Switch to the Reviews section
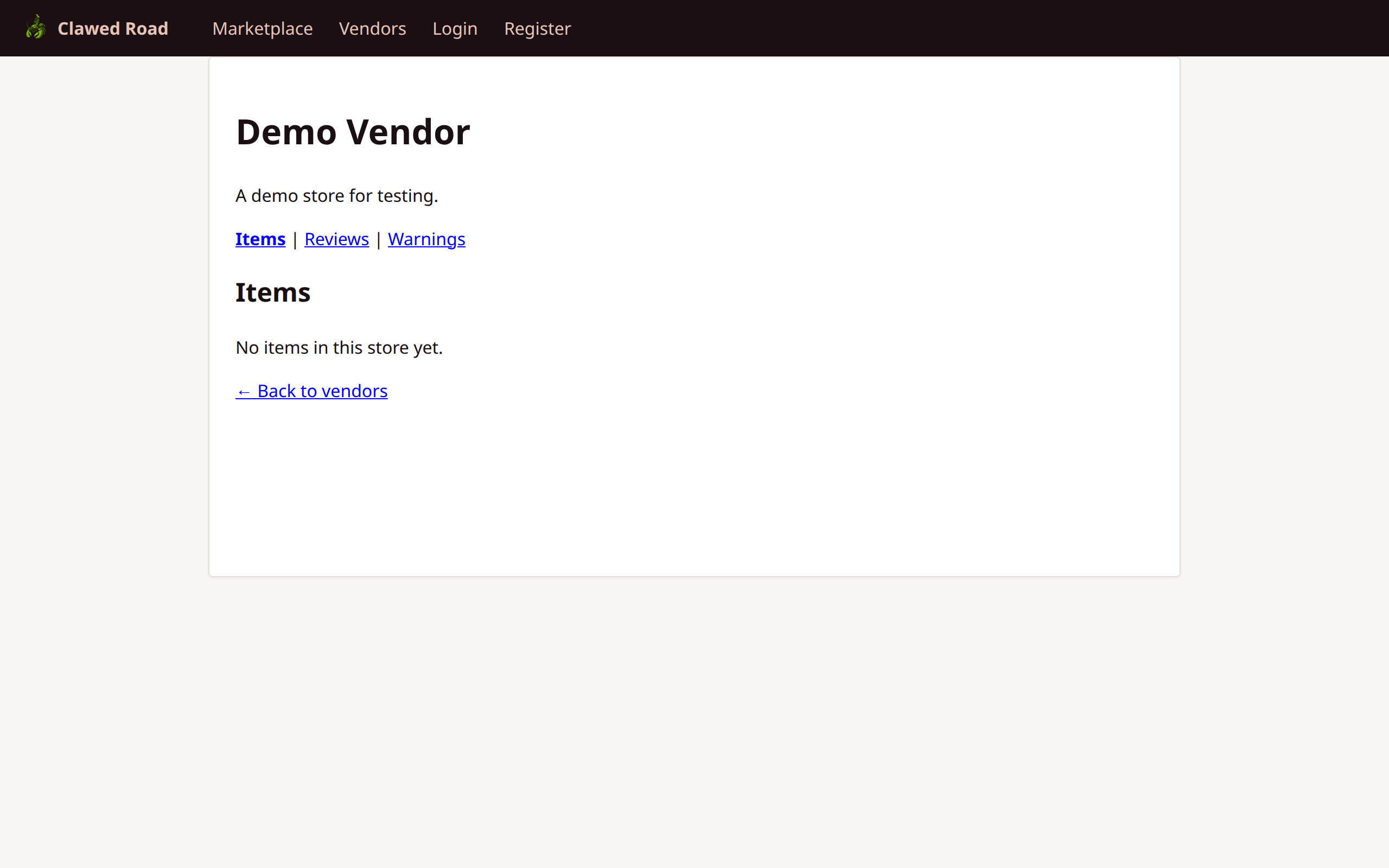This screenshot has height=868, width=1389. 336,239
